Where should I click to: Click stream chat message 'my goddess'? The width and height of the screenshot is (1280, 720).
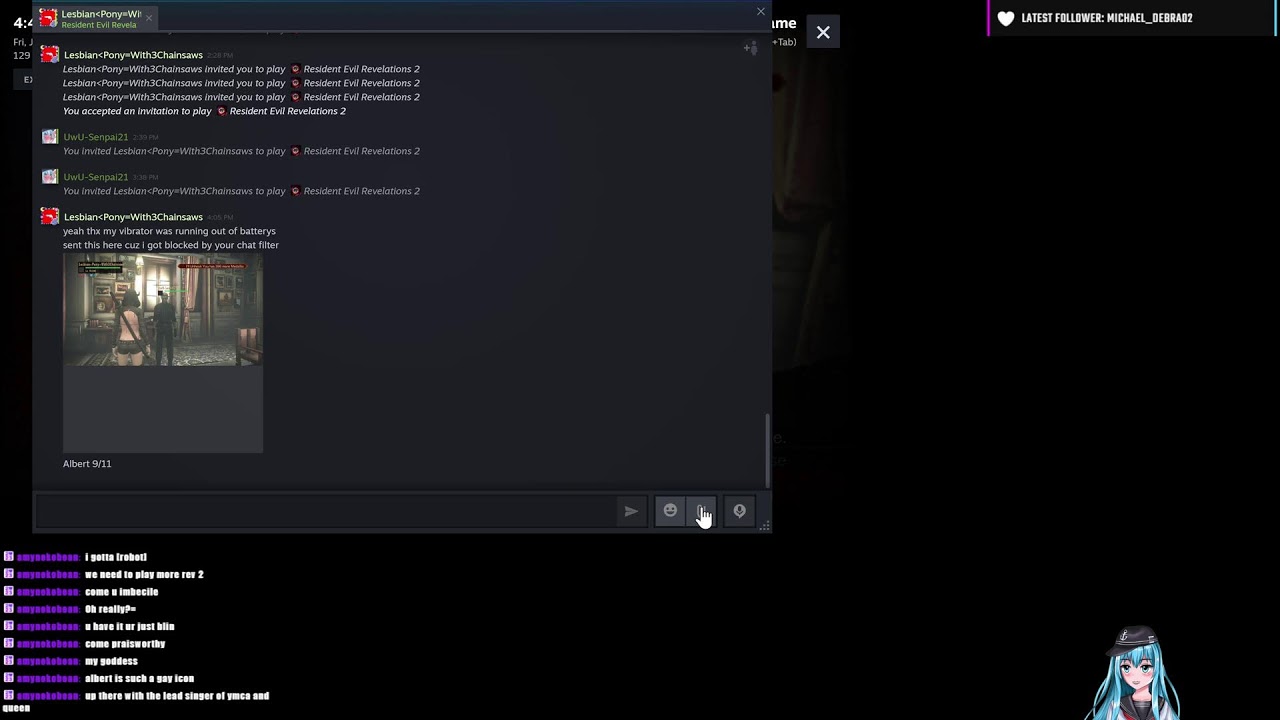click(111, 661)
